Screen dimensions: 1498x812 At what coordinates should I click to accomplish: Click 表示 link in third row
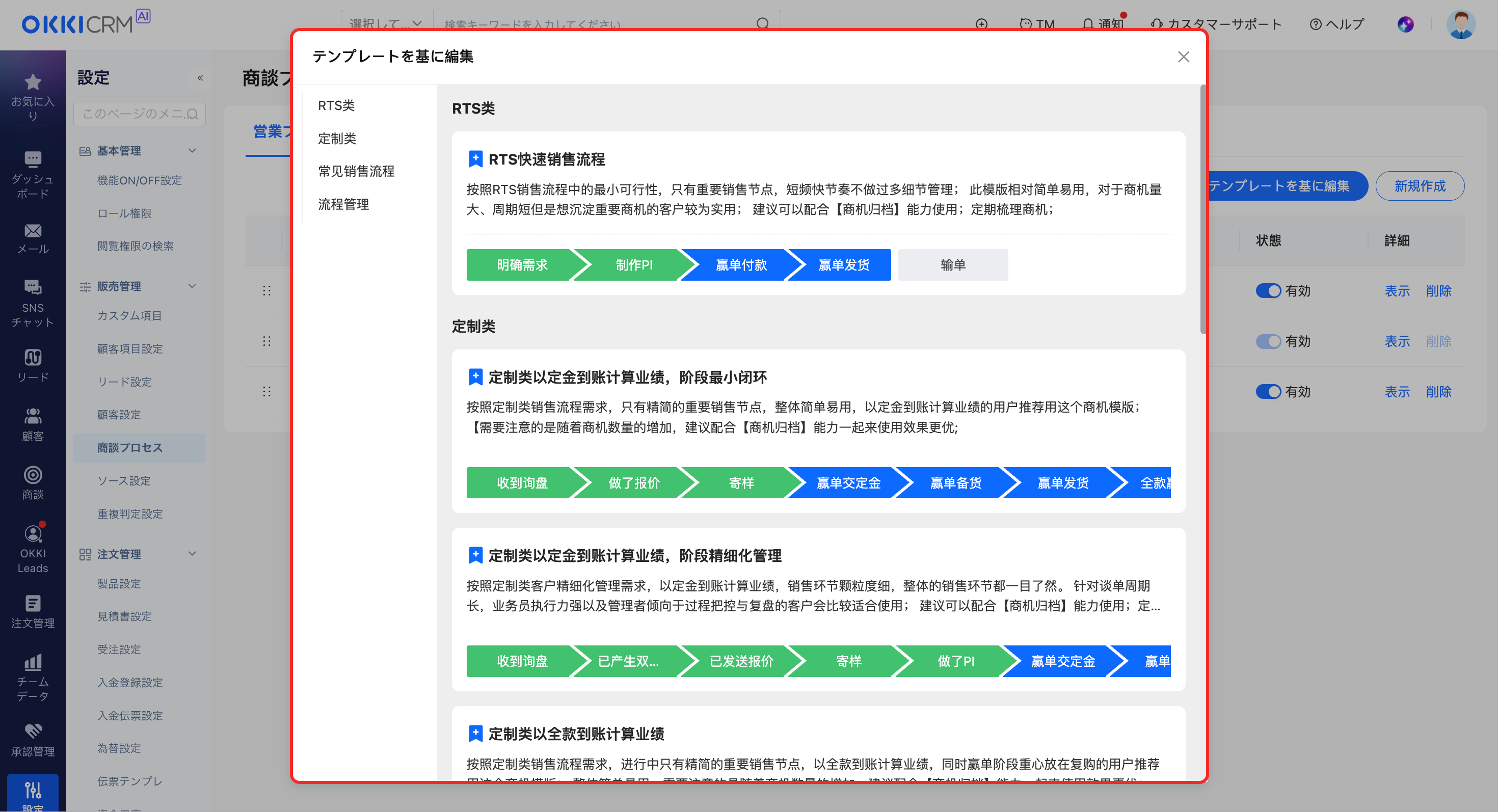[1397, 391]
